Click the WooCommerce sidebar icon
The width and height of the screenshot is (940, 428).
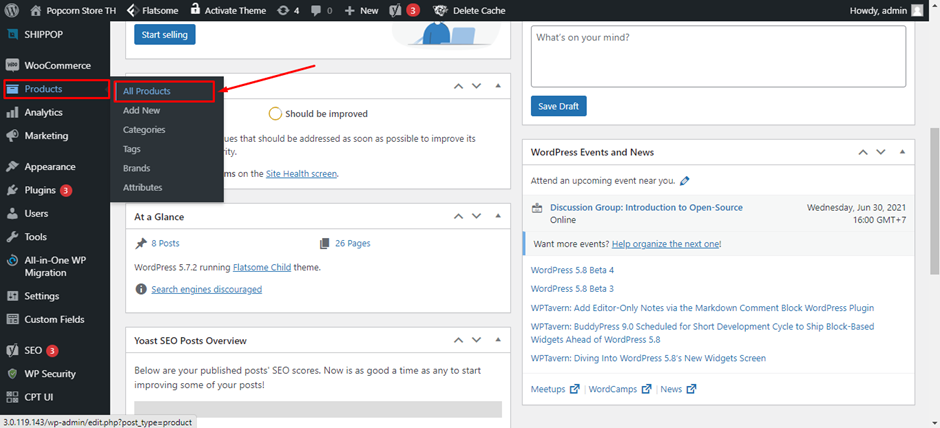(12, 65)
